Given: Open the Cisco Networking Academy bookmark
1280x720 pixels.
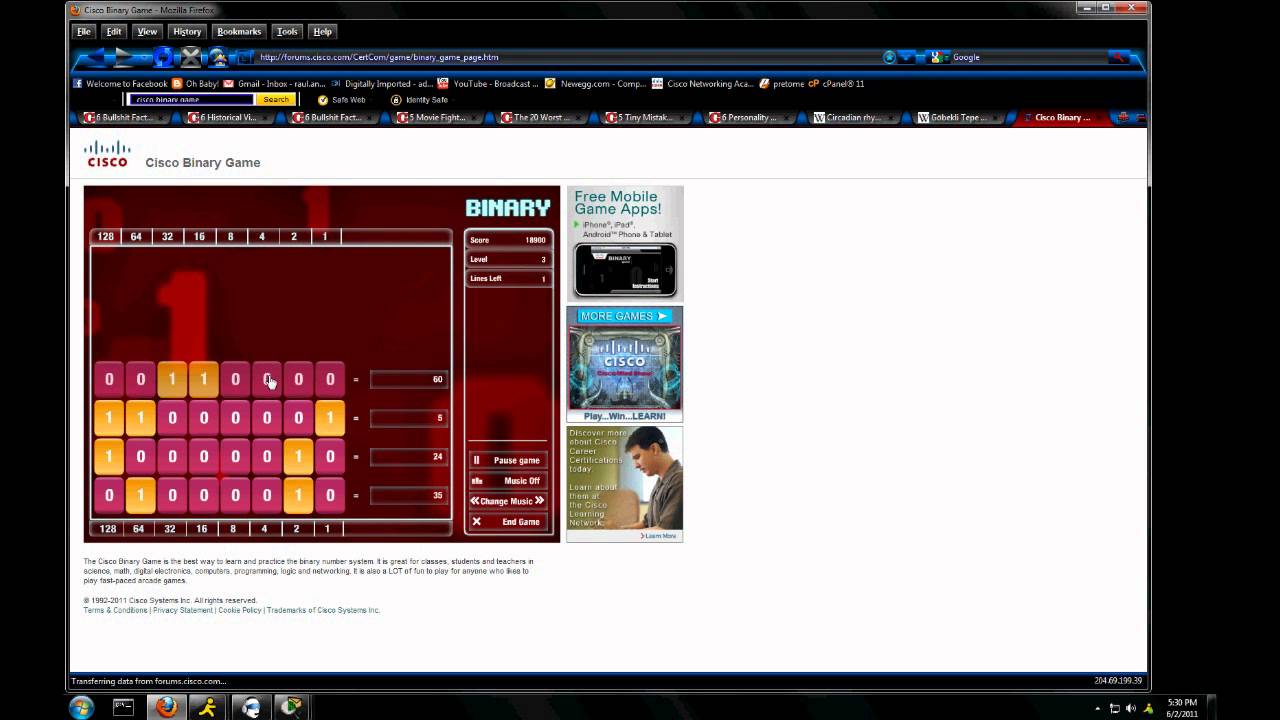Looking at the screenshot, I should (702, 84).
